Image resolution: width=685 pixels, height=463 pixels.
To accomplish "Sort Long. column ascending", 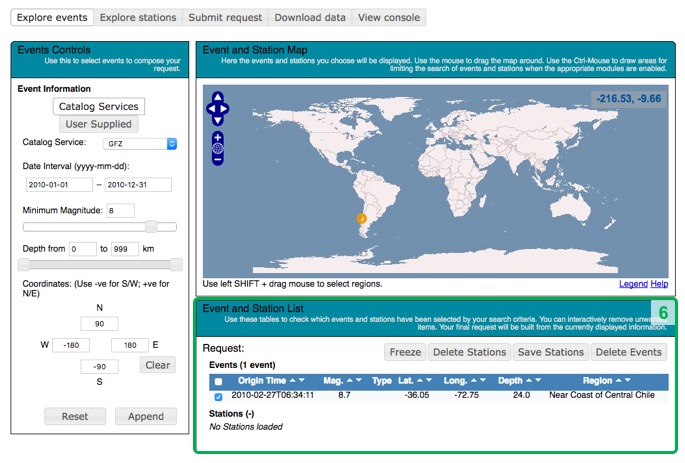I will coord(473,380).
